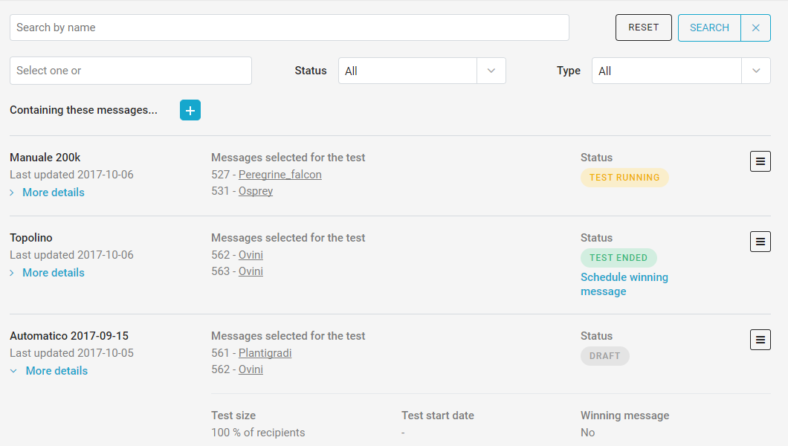The image size is (788, 446).
Task: Open Ovini message 562 under Automatico
Action: point(250,369)
